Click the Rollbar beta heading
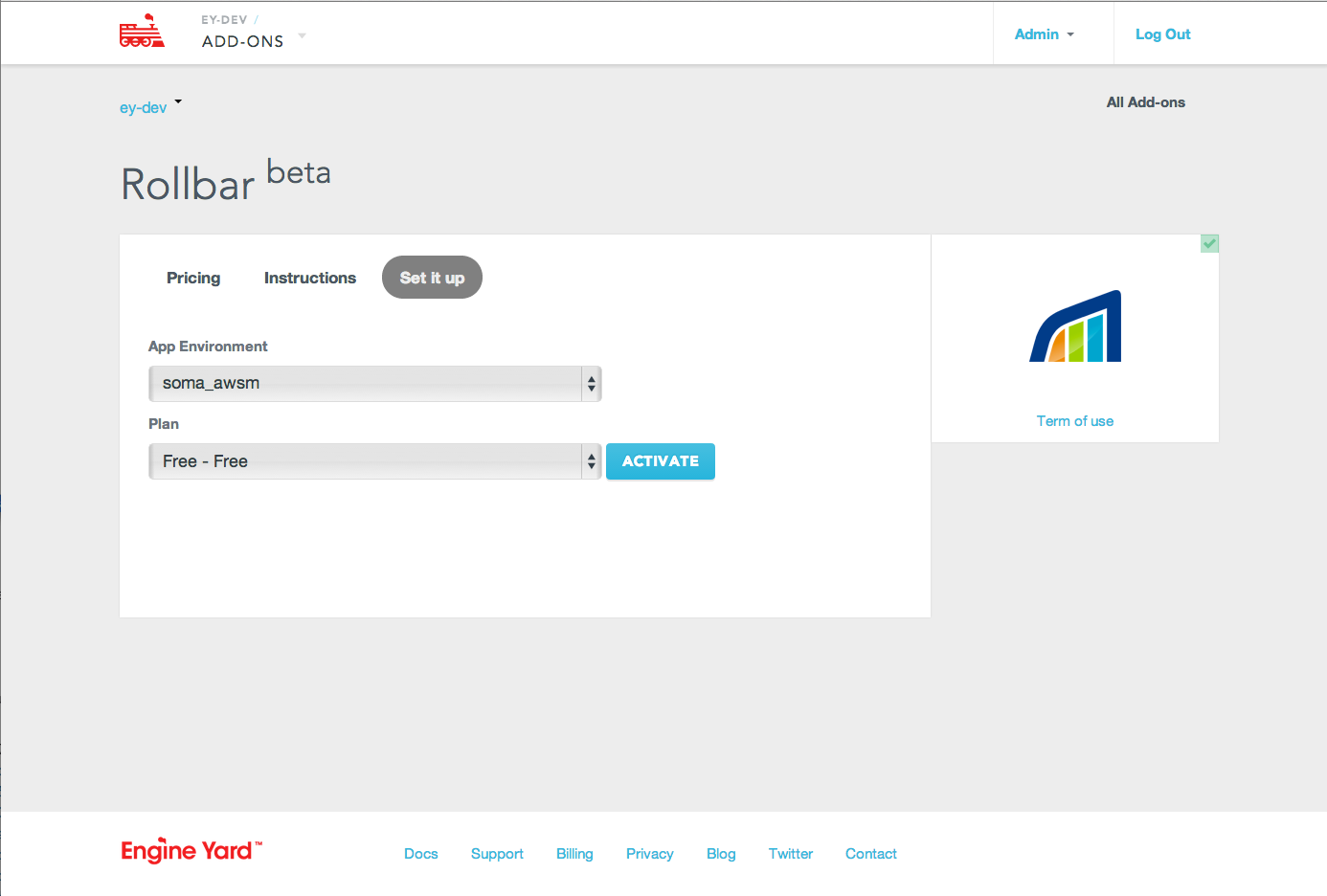This screenshot has width=1327, height=896. click(x=226, y=179)
